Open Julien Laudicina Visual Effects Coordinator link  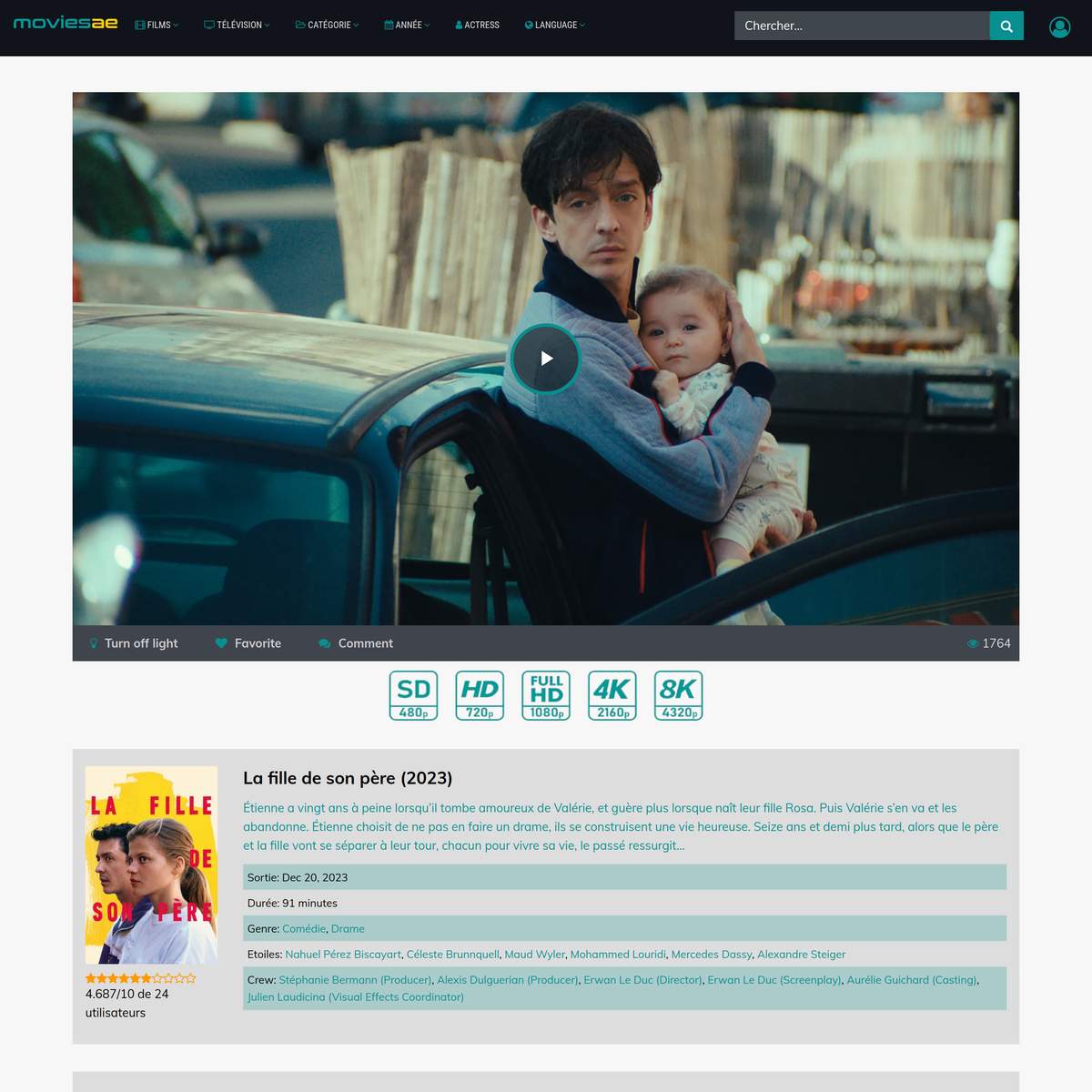coord(356,997)
